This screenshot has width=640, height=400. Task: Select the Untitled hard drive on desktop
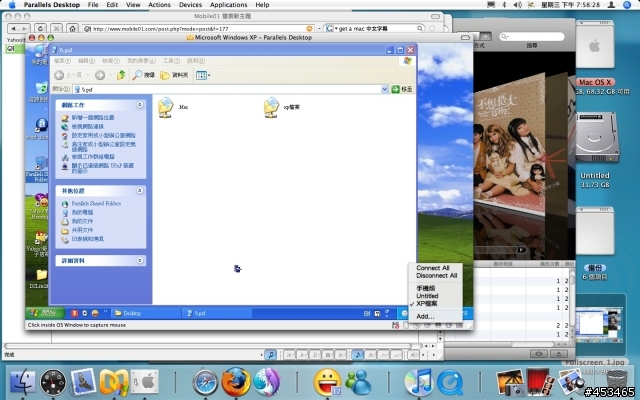pyautogui.click(x=595, y=138)
